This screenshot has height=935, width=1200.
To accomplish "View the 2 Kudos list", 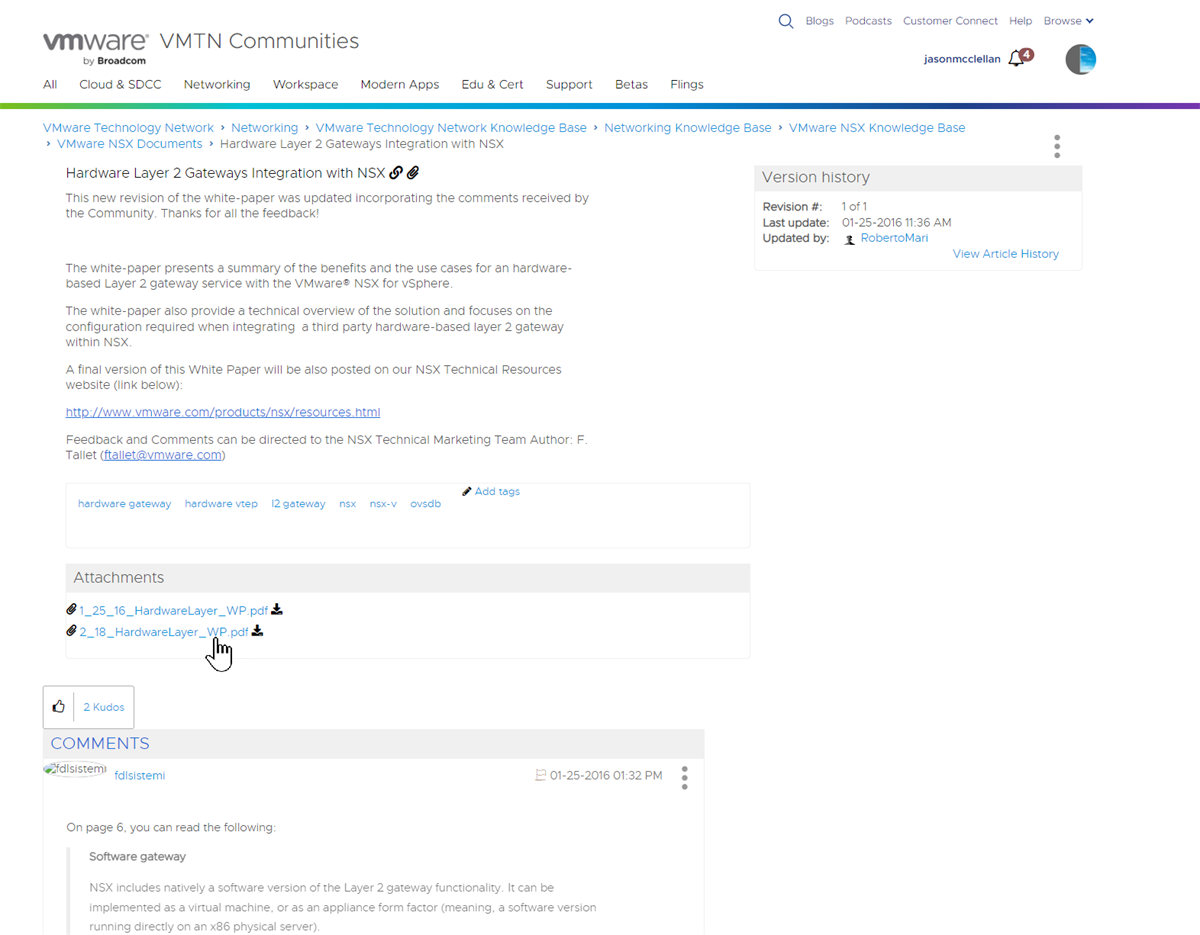I will click(x=104, y=707).
